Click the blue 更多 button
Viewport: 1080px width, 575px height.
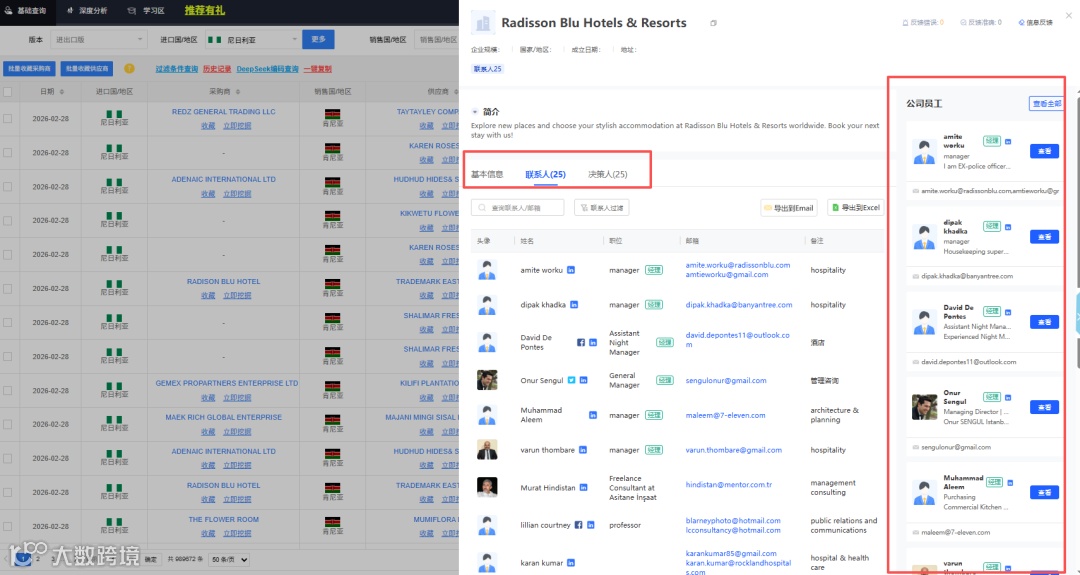point(318,39)
